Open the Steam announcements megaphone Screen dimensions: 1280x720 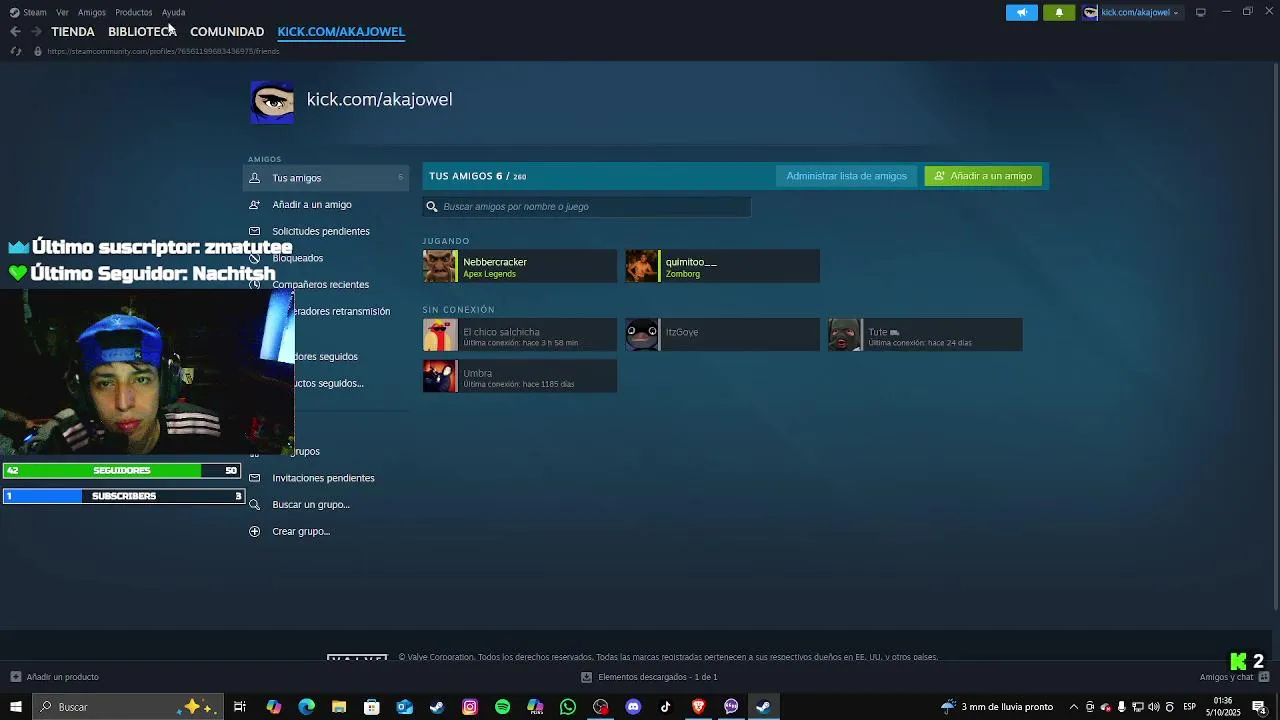(x=1021, y=12)
